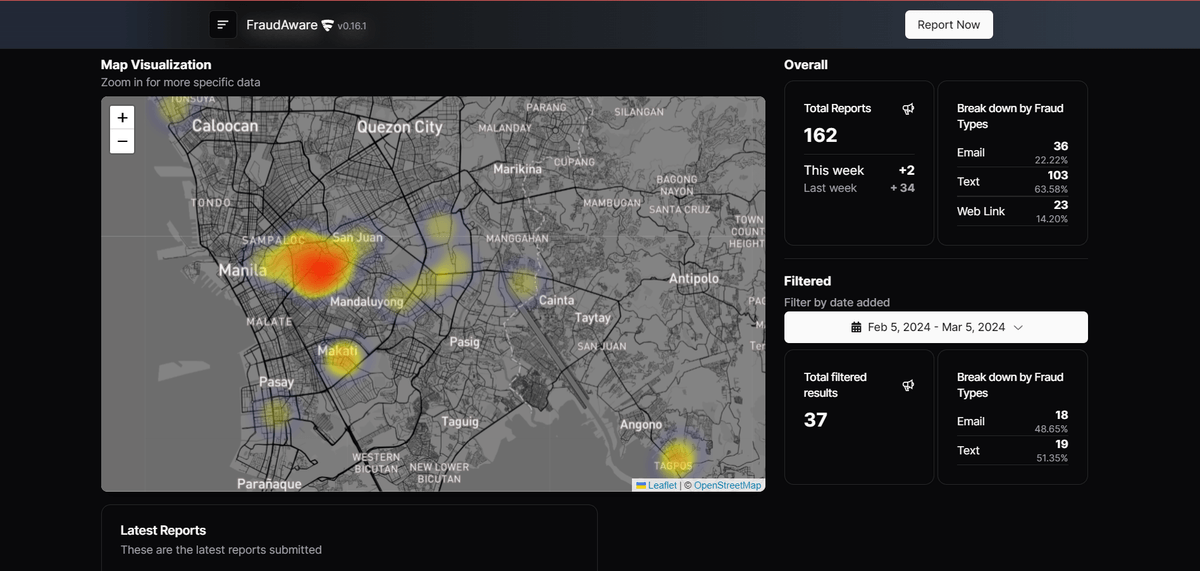Click the This week +2 row

tap(859, 170)
